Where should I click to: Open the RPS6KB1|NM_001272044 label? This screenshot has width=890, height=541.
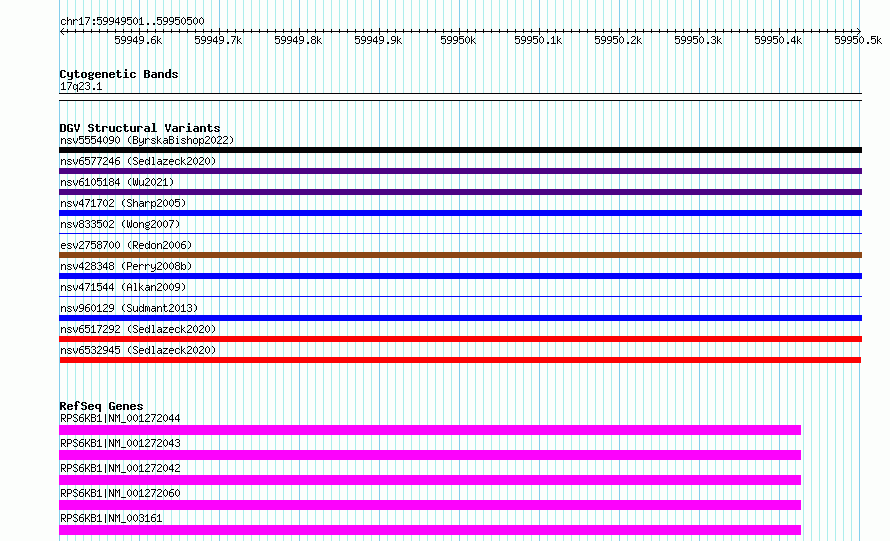(x=120, y=418)
